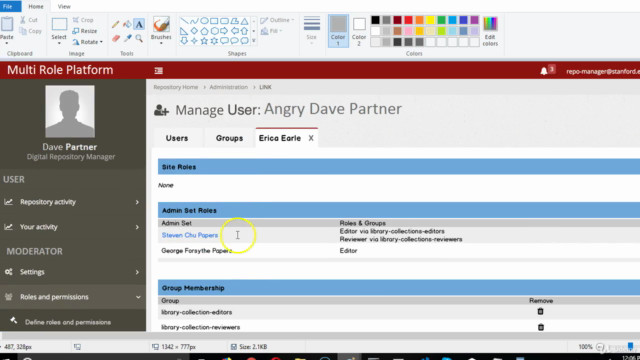The width and height of the screenshot is (640, 360).
Task: Pick the red color swatch
Action: click(408, 20)
